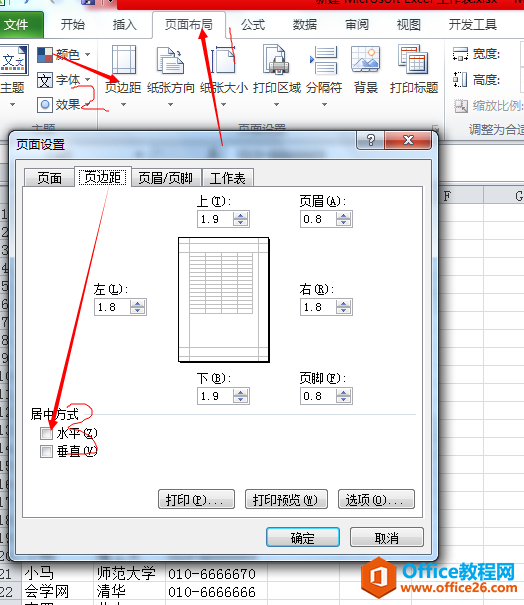Switch to the 审阅 review tab
Viewport: 524px width, 605px height.
tap(357, 25)
